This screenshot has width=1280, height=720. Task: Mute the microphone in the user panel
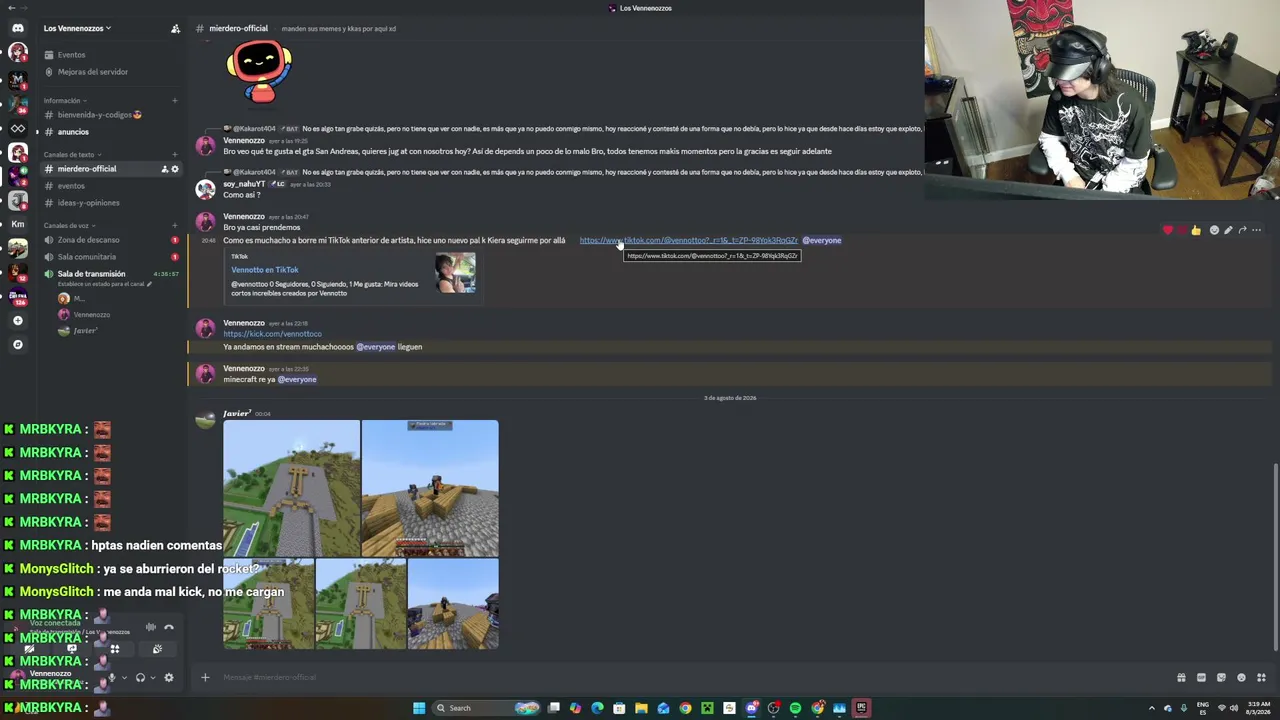pos(111,678)
